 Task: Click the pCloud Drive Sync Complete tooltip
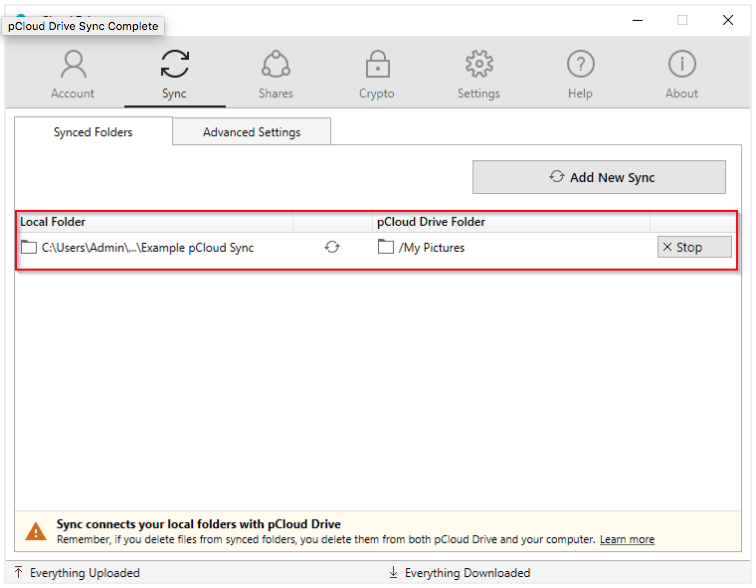click(83, 26)
